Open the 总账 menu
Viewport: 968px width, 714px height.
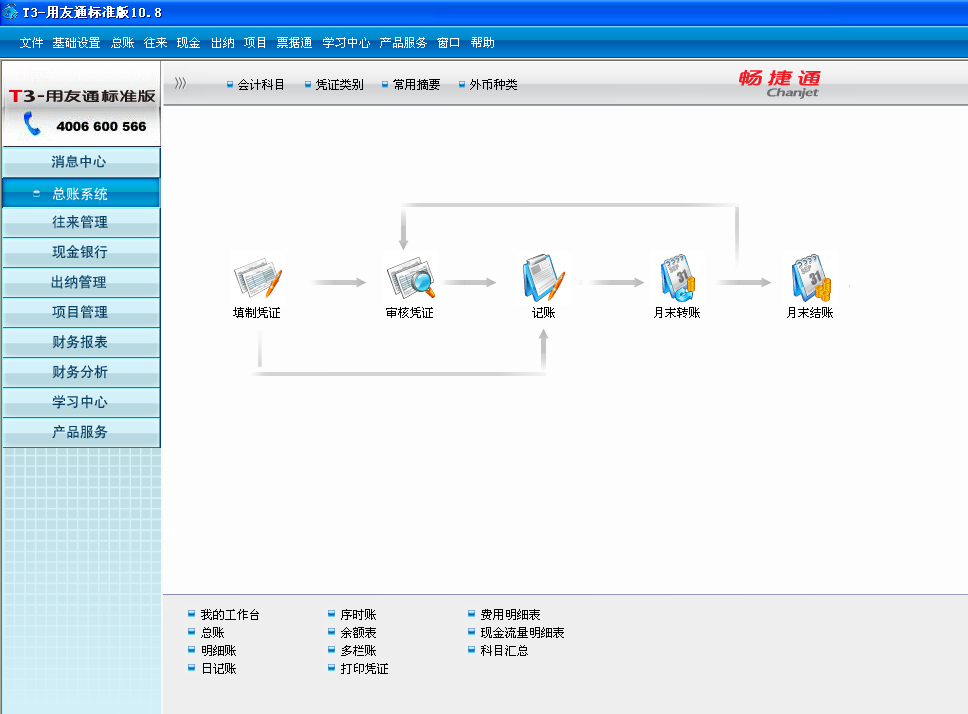point(122,43)
